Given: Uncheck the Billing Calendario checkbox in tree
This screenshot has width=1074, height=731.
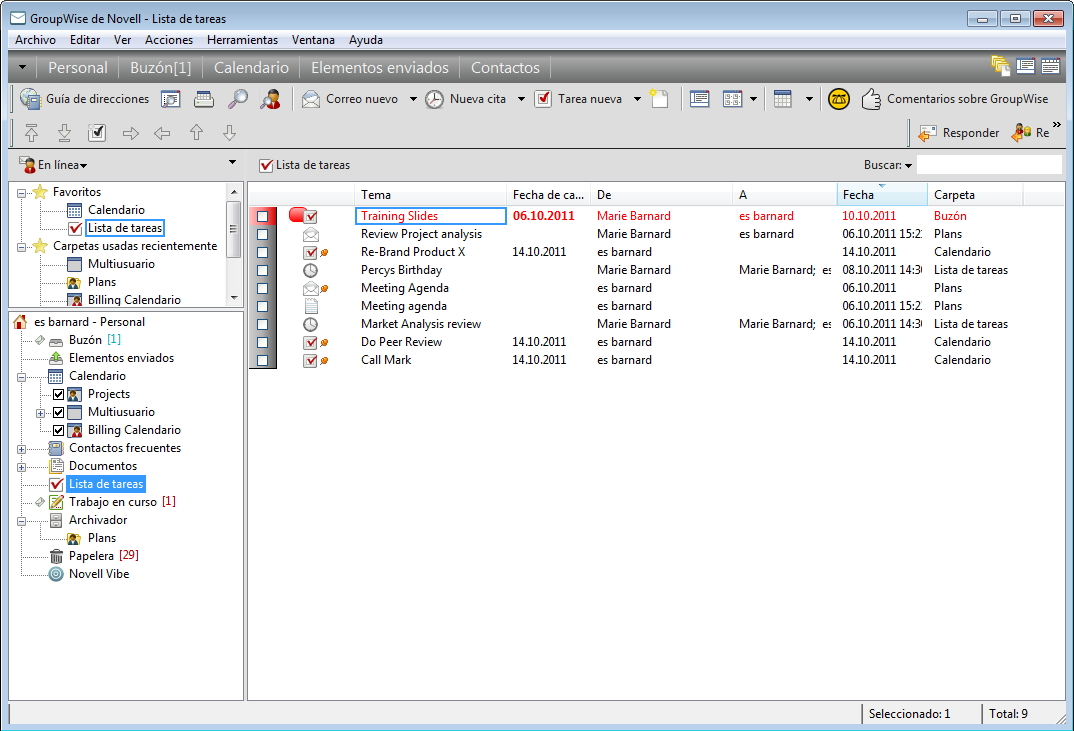Looking at the screenshot, I should (58, 430).
